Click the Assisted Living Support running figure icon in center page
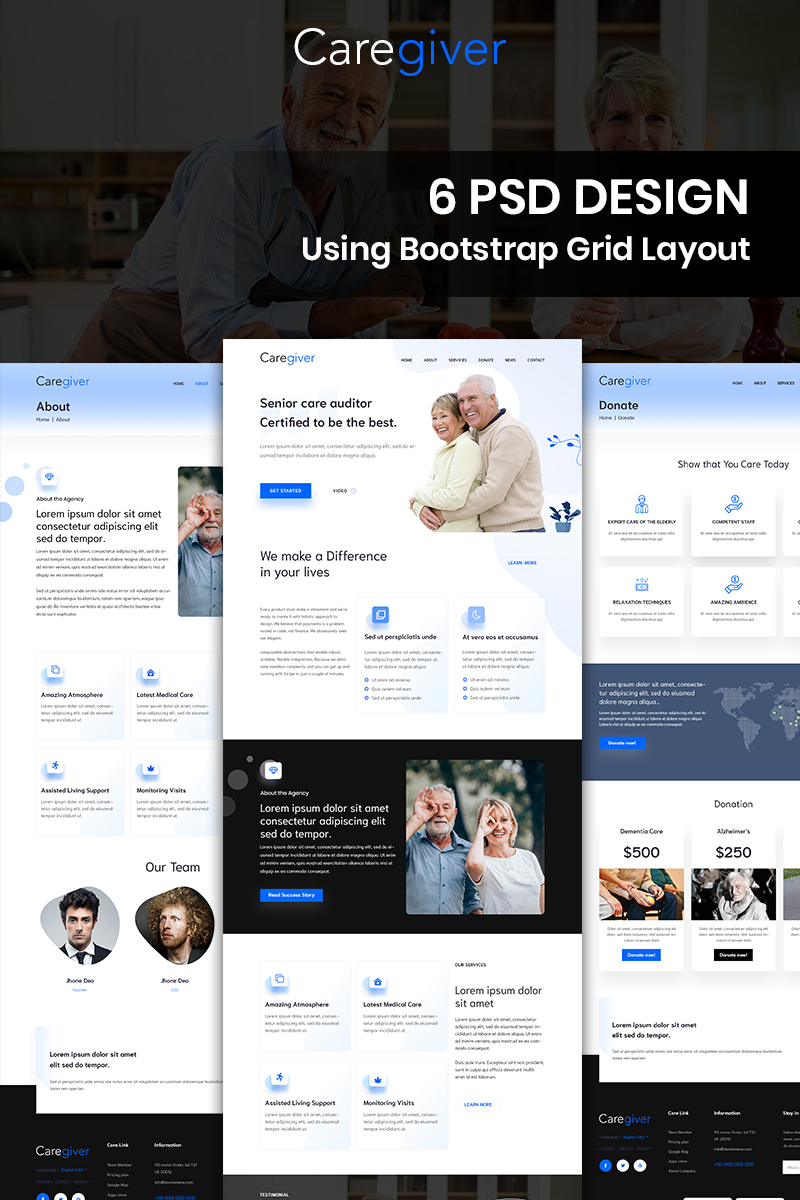The height and width of the screenshot is (1200, 800). click(x=279, y=1078)
